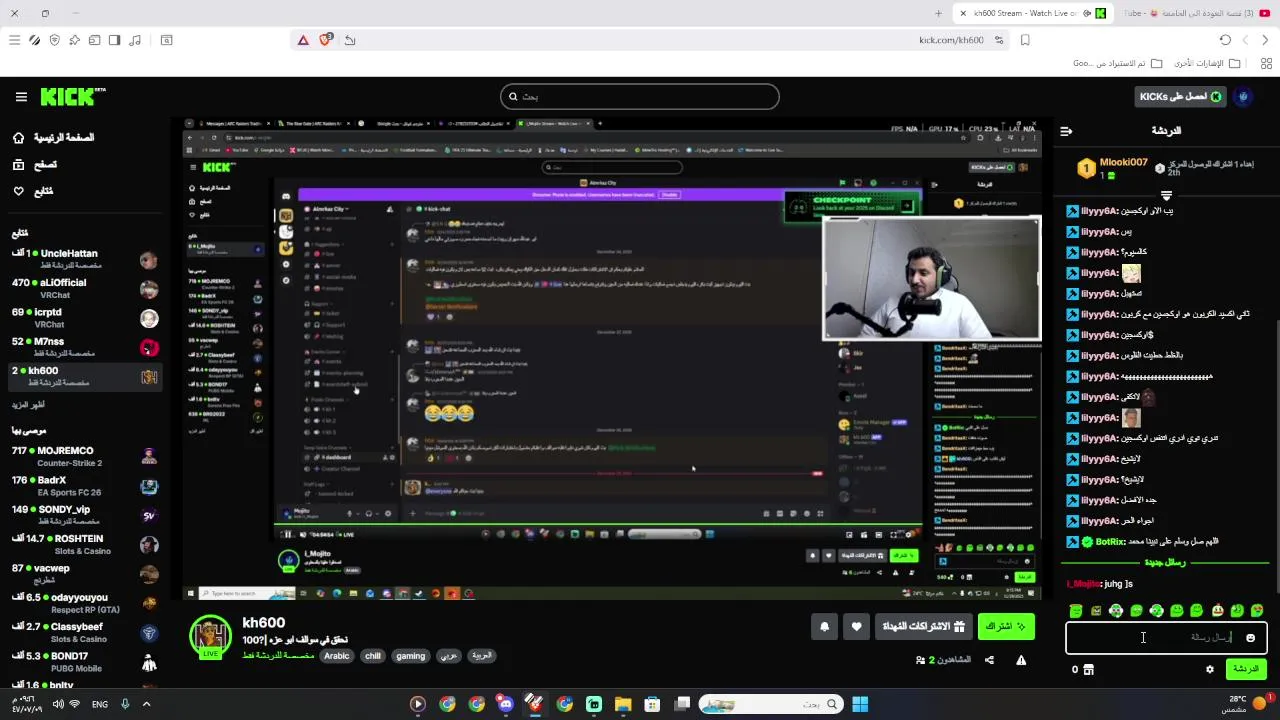Open Mlooki007 gifter name
This screenshot has height=720, width=1280.
[x=1124, y=163]
